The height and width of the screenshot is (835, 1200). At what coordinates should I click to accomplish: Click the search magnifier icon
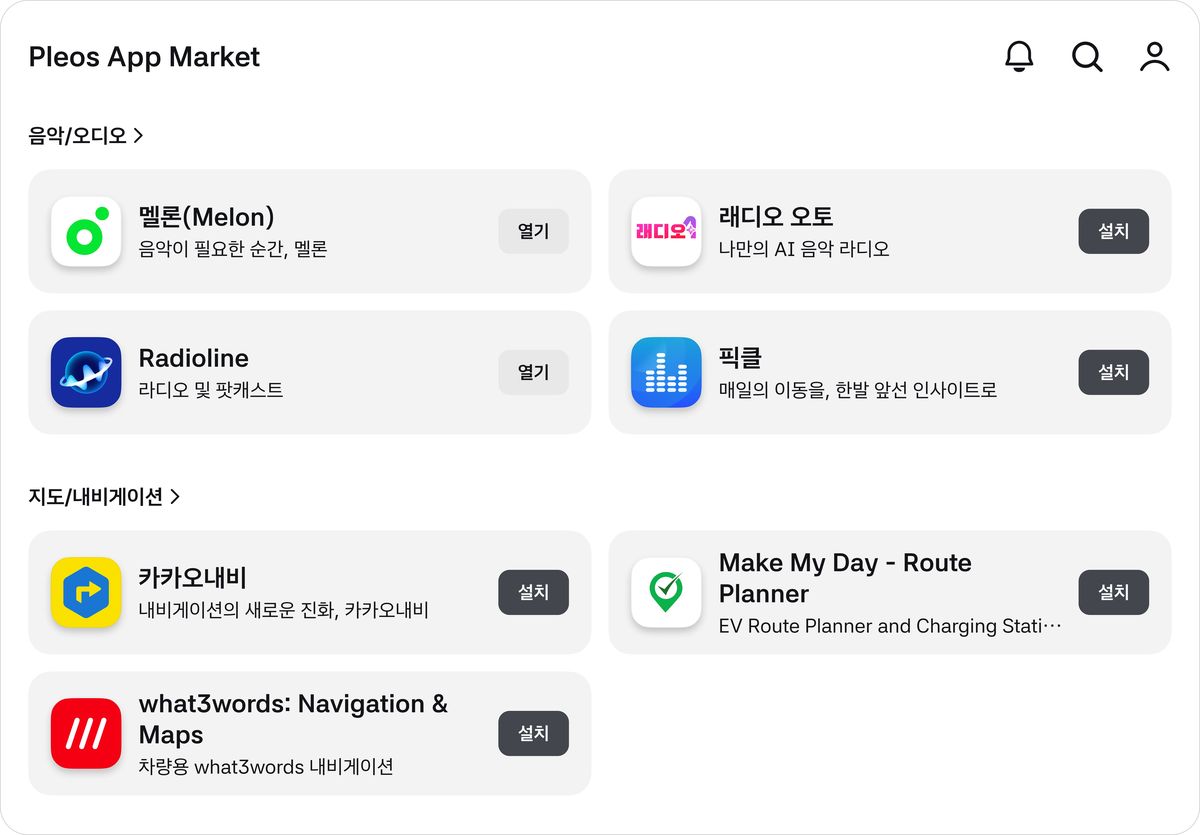pyautogui.click(x=1087, y=57)
